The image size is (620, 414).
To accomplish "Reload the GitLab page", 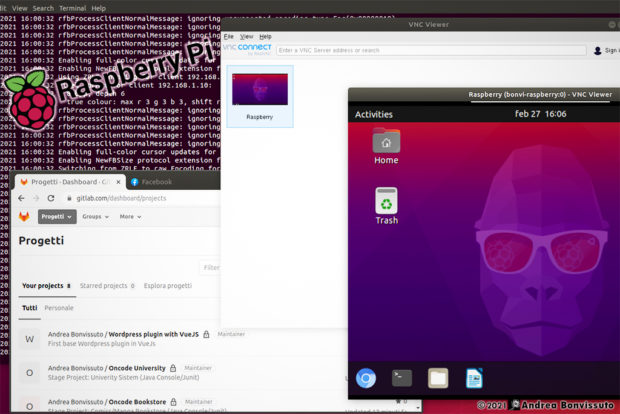I will click(x=51, y=198).
